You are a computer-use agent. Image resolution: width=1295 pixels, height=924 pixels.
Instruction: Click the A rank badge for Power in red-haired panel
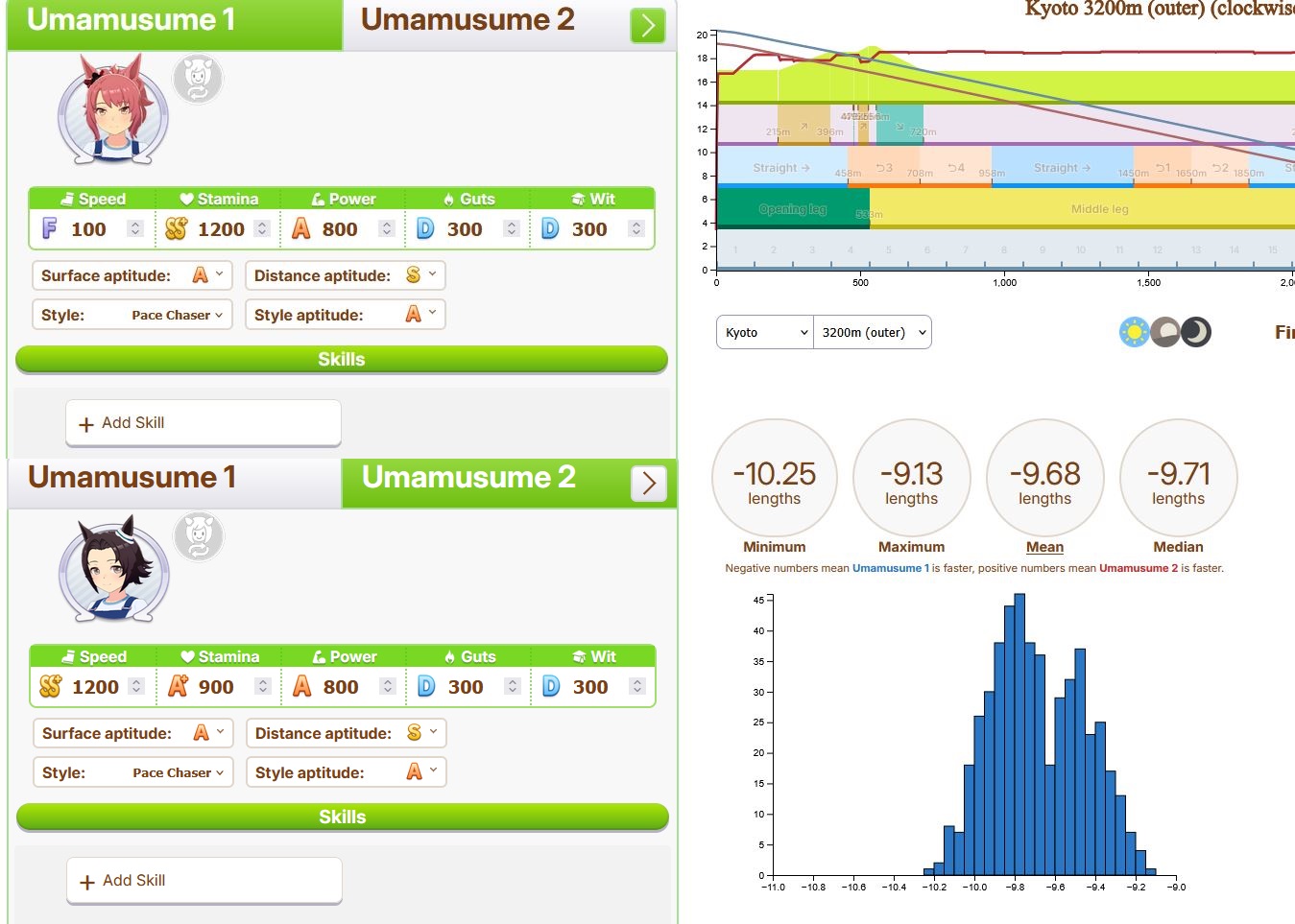point(301,228)
